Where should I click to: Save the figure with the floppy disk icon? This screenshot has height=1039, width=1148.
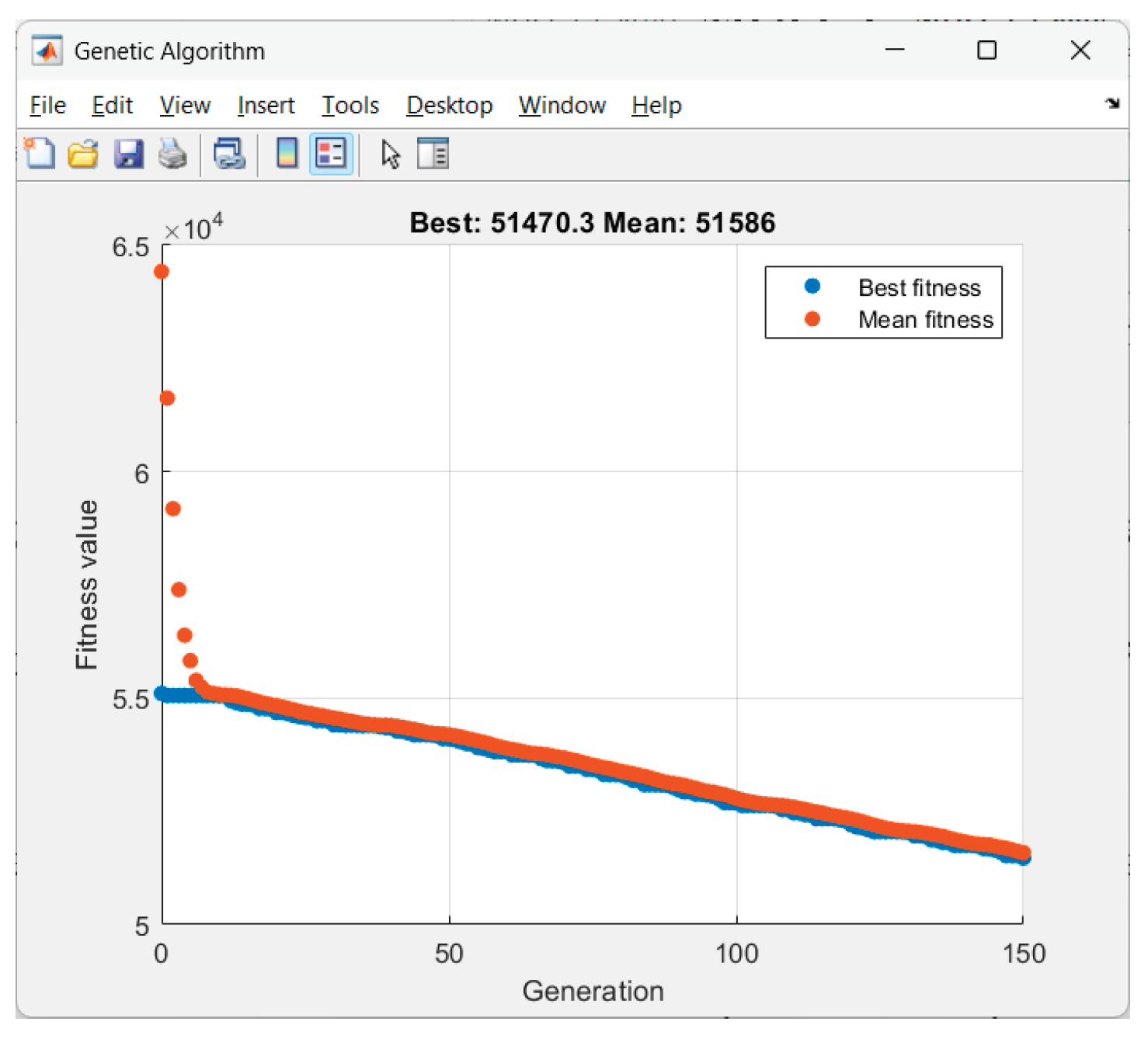coord(128,154)
